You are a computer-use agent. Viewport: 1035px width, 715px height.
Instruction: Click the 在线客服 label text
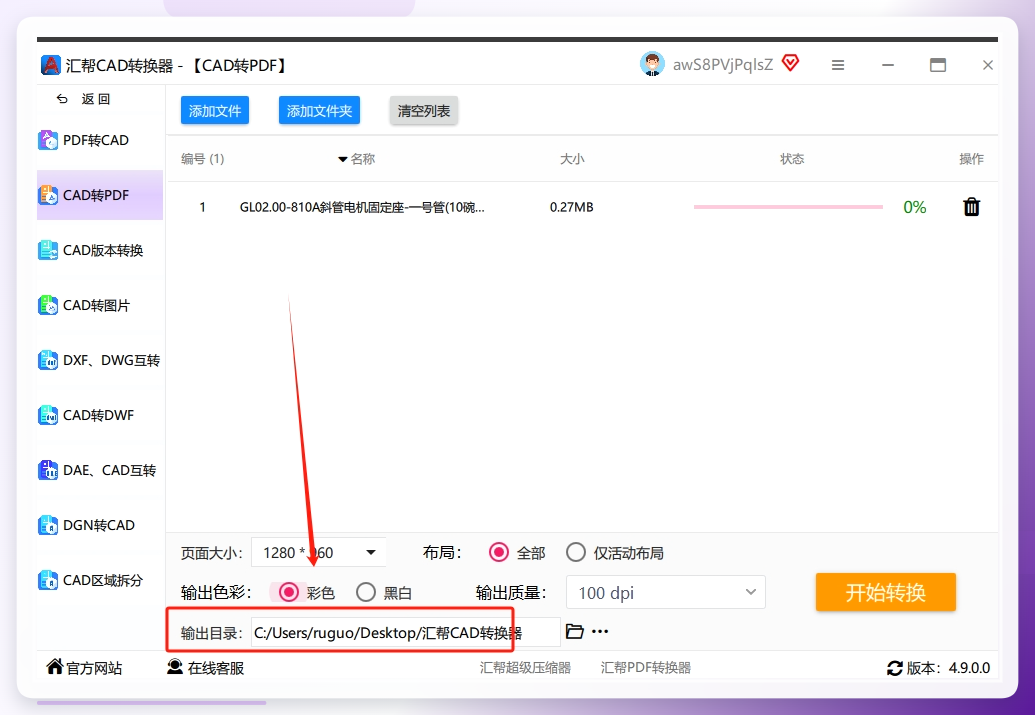point(216,668)
